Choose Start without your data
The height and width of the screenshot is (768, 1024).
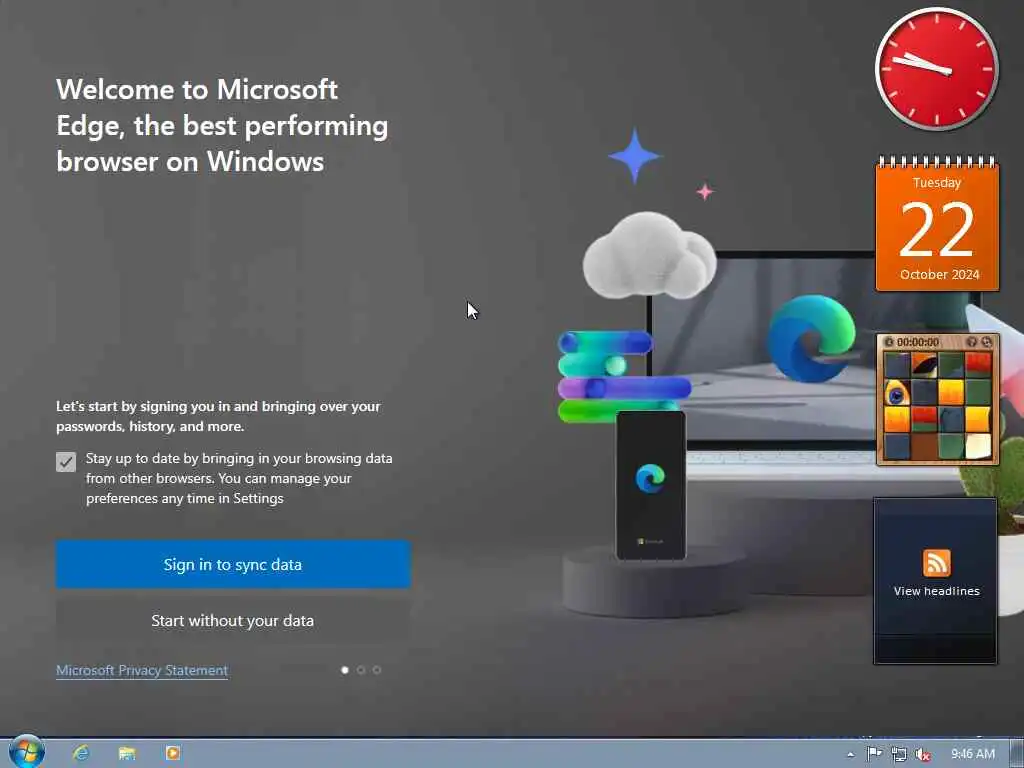pyautogui.click(x=232, y=620)
